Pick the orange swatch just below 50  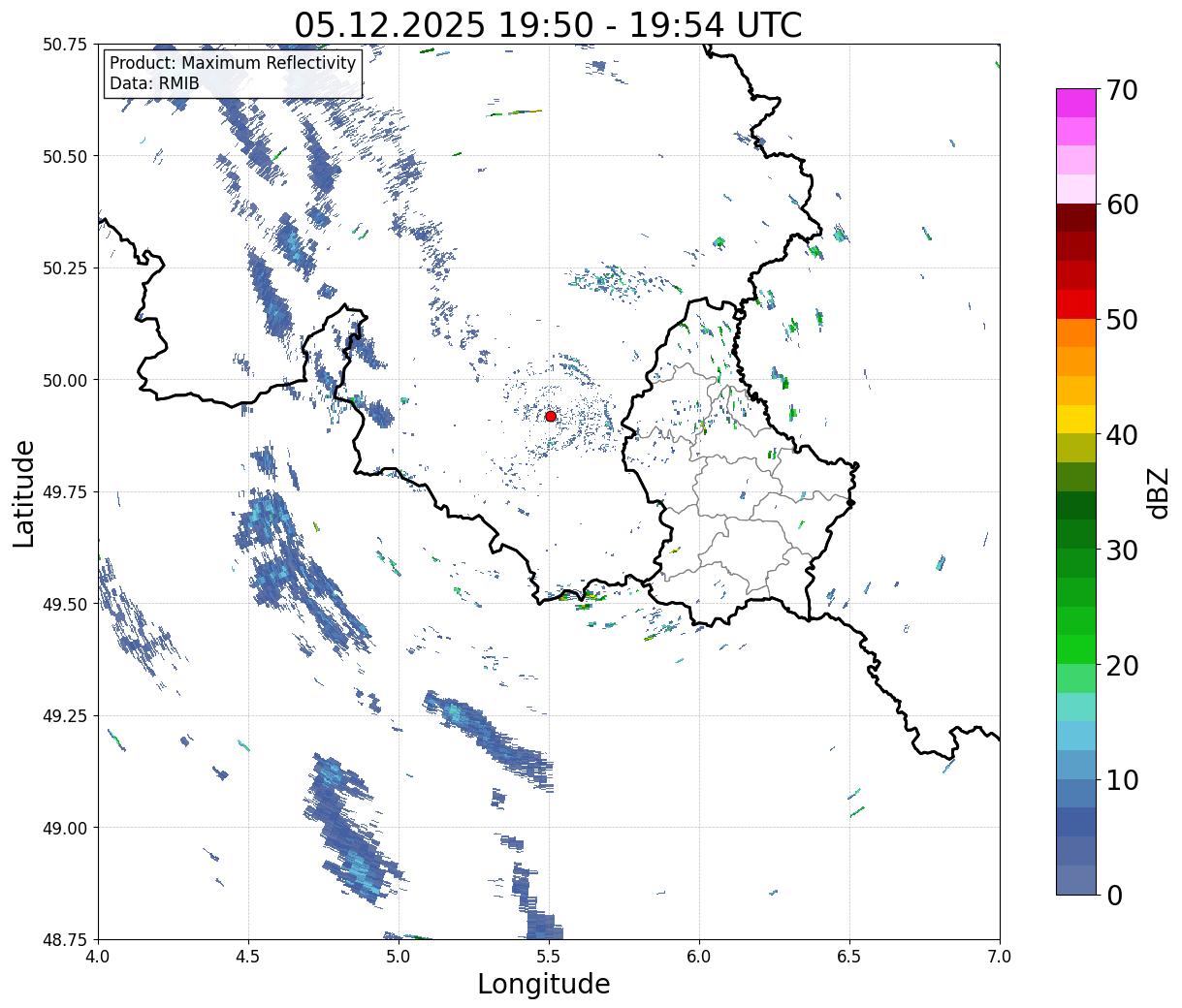tap(1075, 332)
